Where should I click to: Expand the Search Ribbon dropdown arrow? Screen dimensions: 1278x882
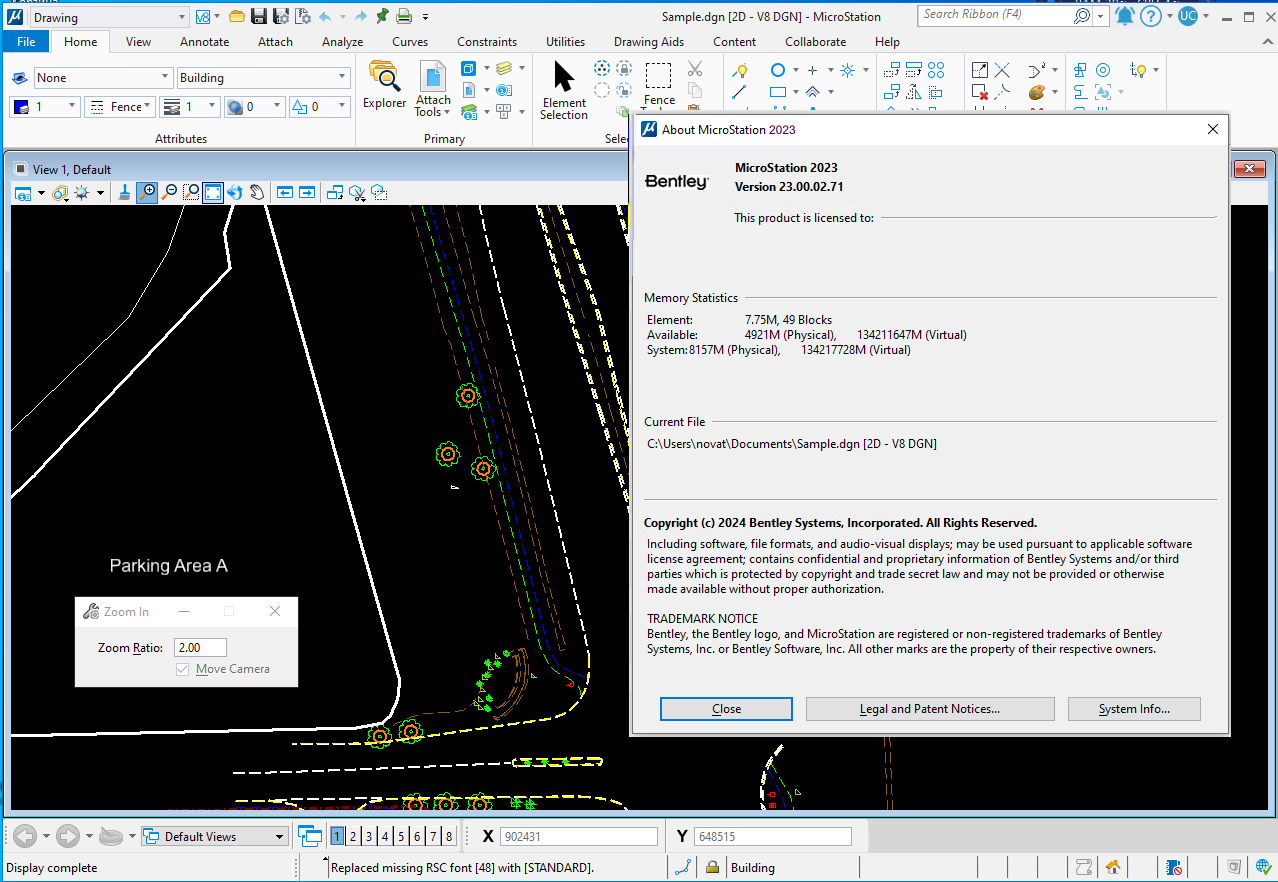click(x=1101, y=16)
